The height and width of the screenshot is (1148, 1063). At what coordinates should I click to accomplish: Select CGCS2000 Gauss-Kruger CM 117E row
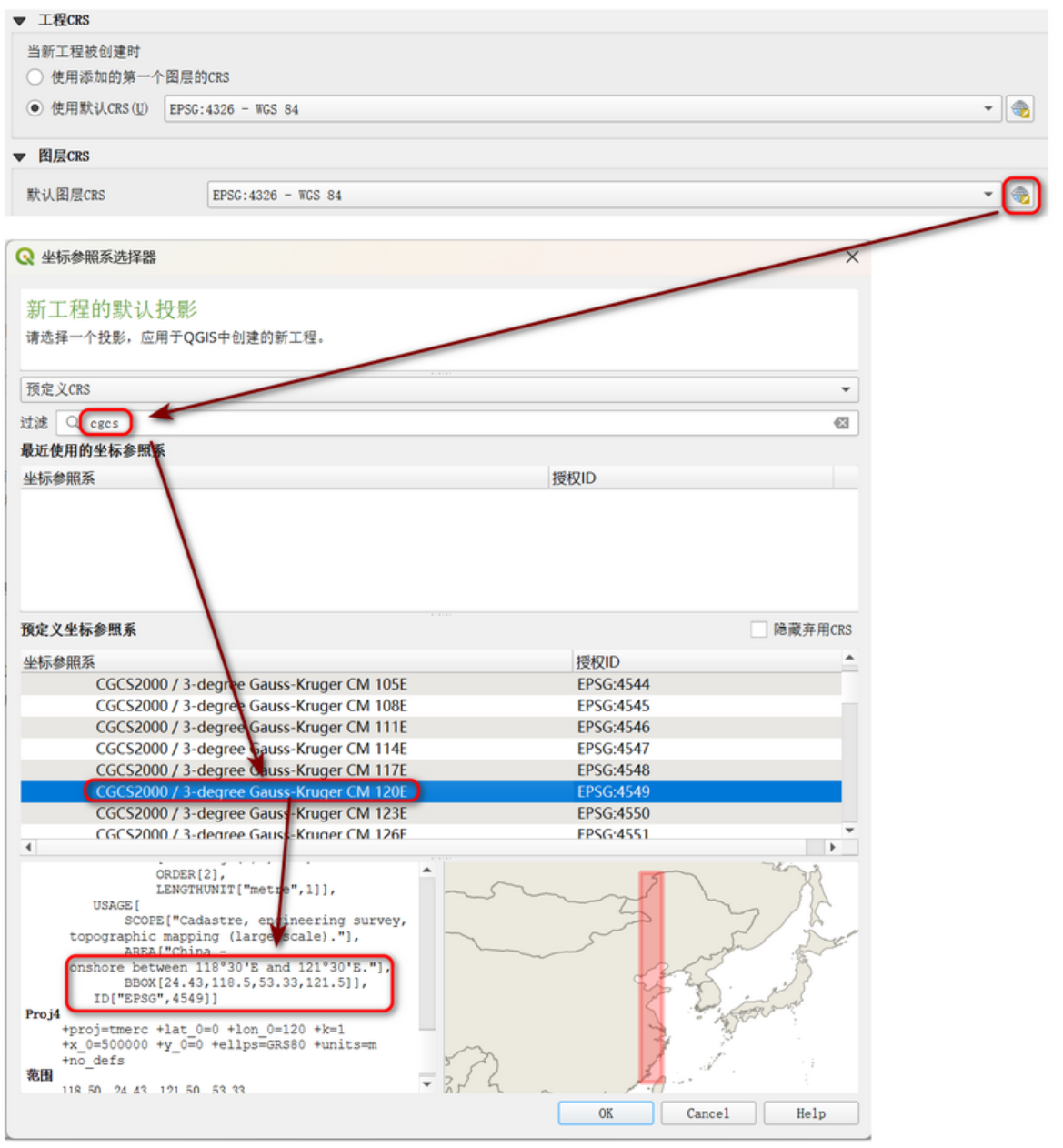431,770
